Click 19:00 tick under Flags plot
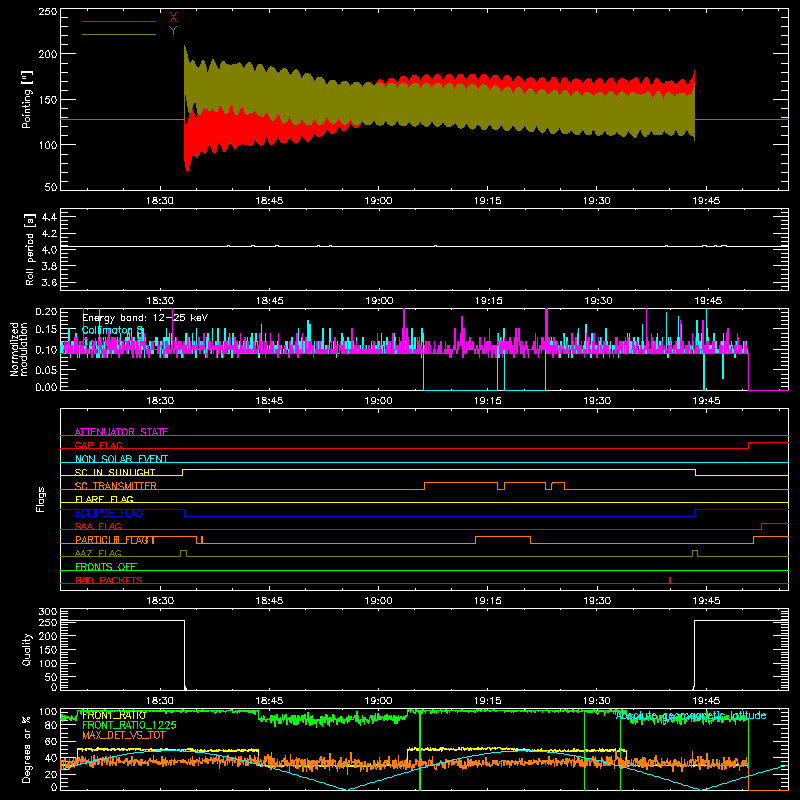This screenshot has height=800, width=800. (x=378, y=601)
